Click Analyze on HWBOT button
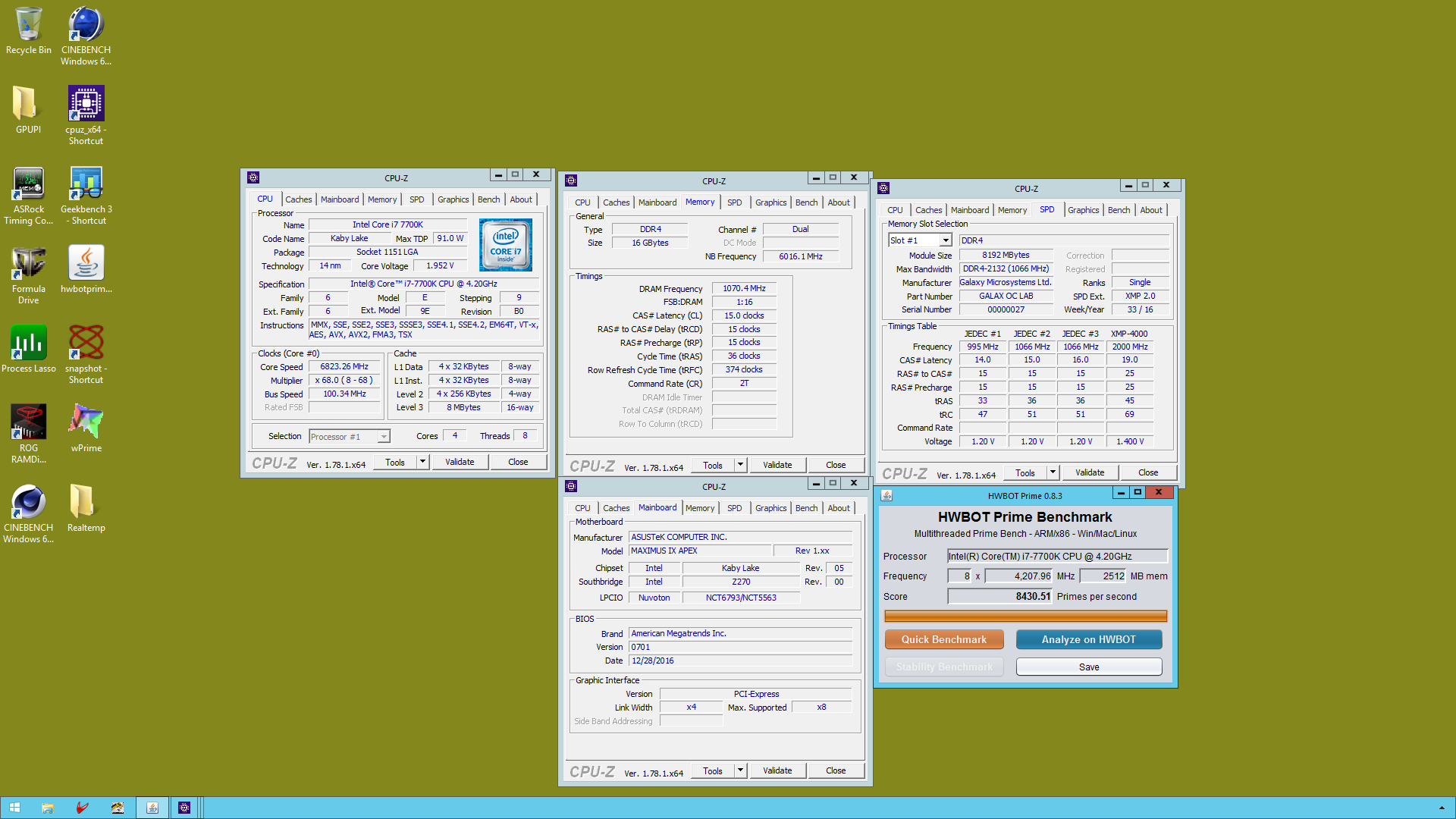The image size is (1456, 819). coord(1089,639)
